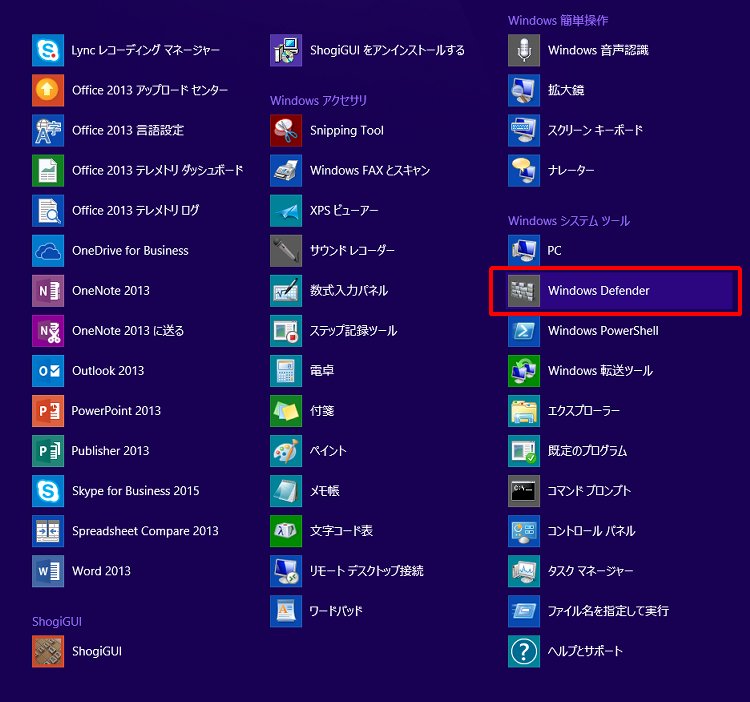Open 拡大鏡 magnifier icon
The height and width of the screenshot is (702, 750).
[x=524, y=90]
